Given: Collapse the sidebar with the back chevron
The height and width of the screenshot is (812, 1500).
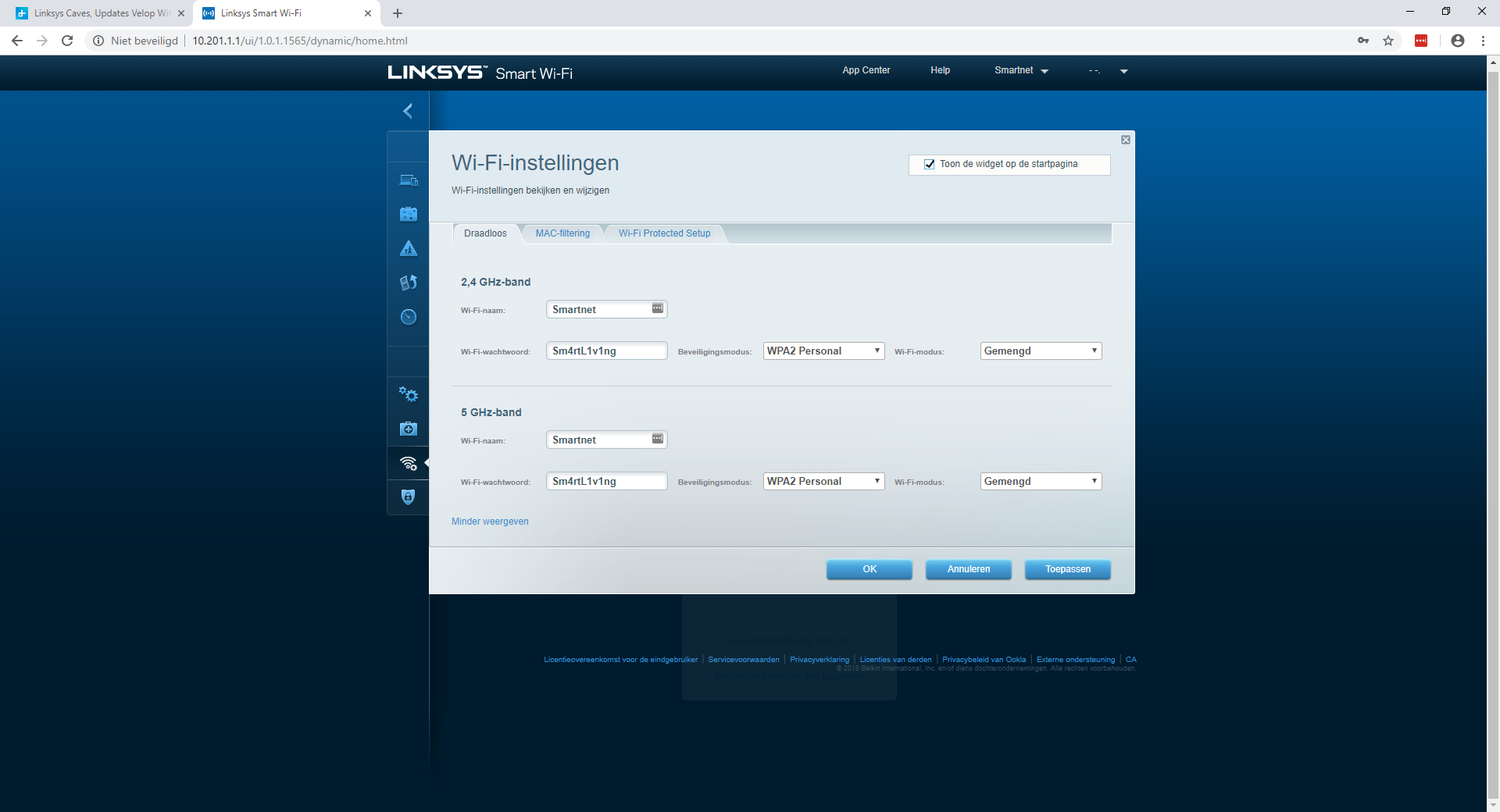Looking at the screenshot, I should [x=408, y=111].
